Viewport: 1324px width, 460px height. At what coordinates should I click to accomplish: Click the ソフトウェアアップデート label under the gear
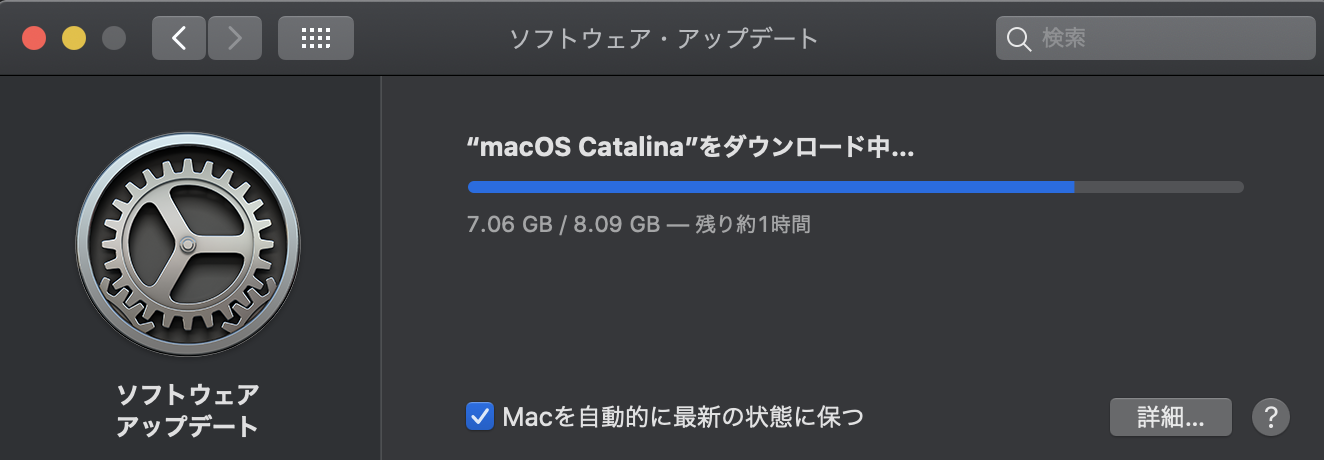[x=188, y=409]
